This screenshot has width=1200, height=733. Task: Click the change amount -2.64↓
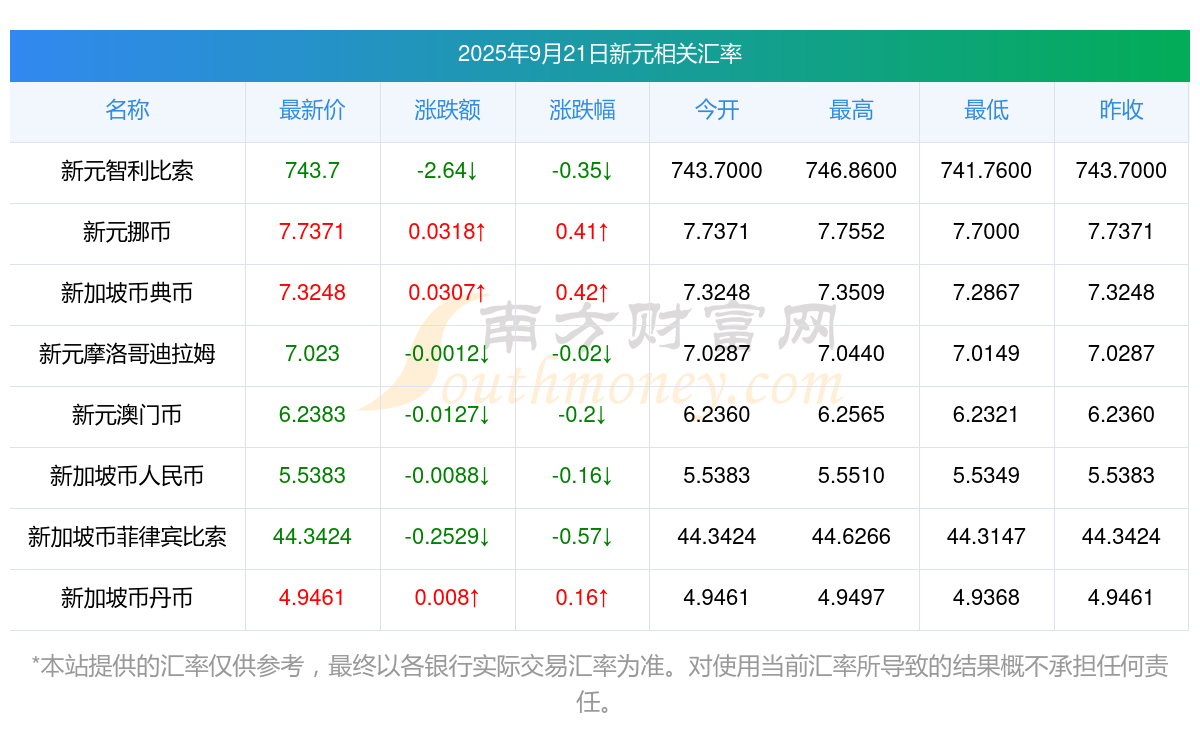pos(447,171)
